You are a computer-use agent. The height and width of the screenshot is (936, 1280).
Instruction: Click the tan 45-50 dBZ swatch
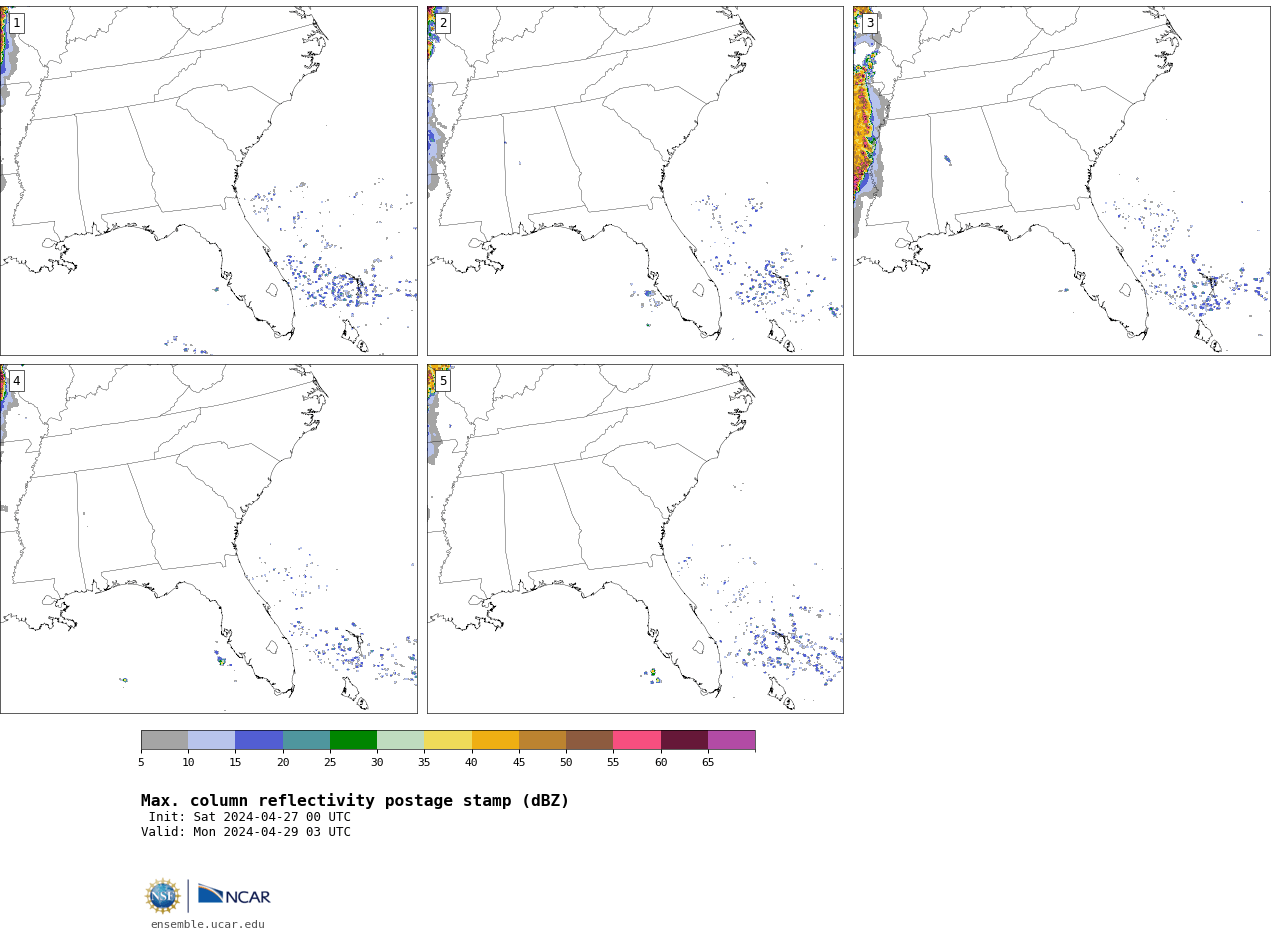coord(542,740)
